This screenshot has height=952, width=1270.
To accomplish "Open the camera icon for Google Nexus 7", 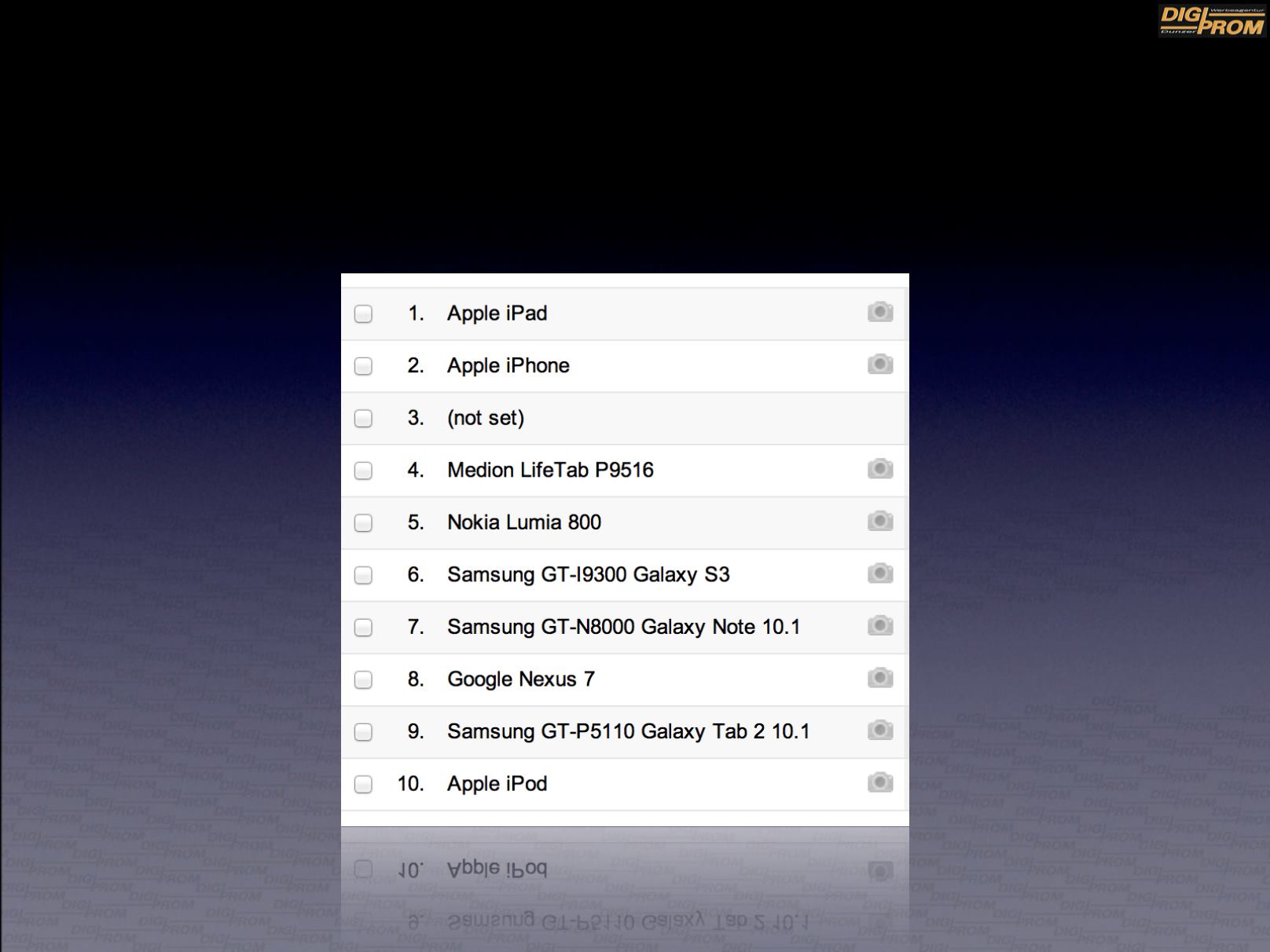I will coord(880,678).
